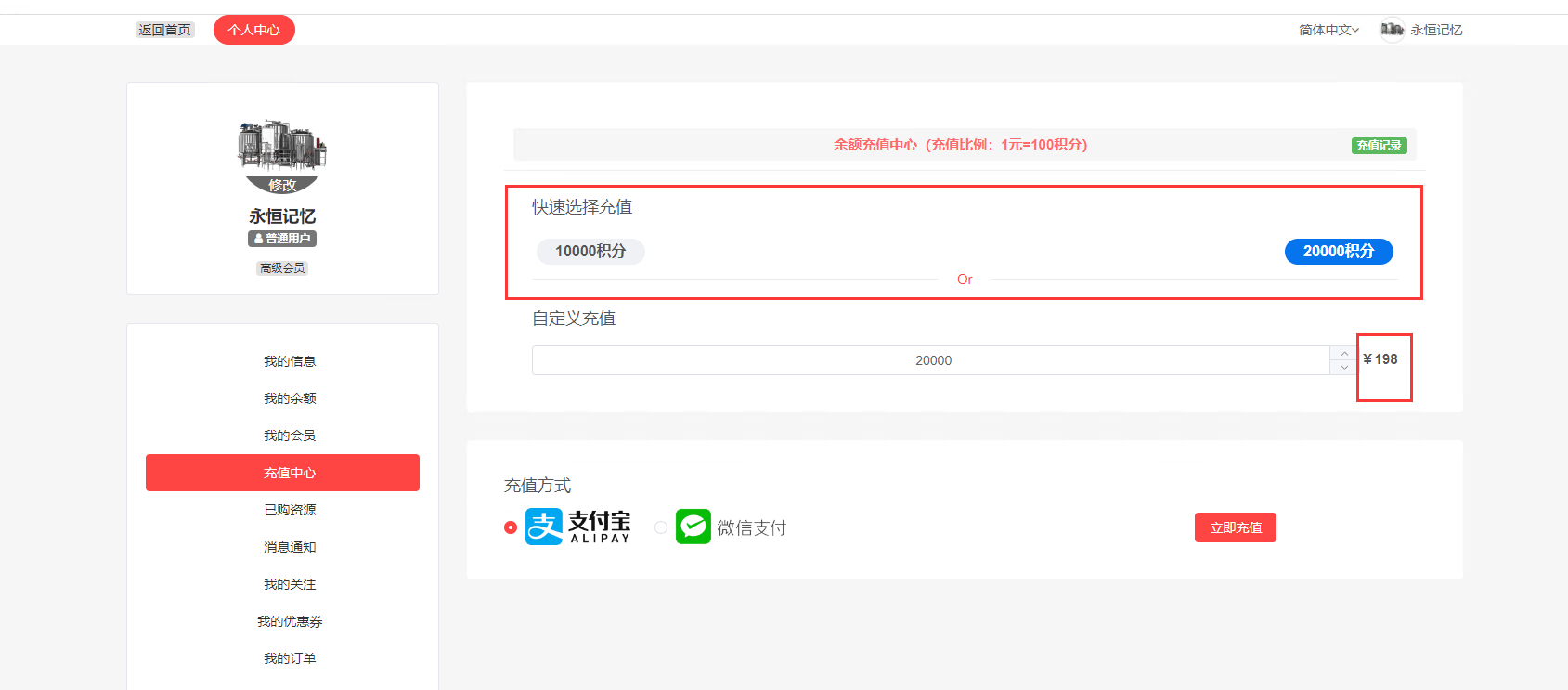Click the WeChat Pay logo icon
Viewport: 1568px width, 690px height.
click(693, 527)
